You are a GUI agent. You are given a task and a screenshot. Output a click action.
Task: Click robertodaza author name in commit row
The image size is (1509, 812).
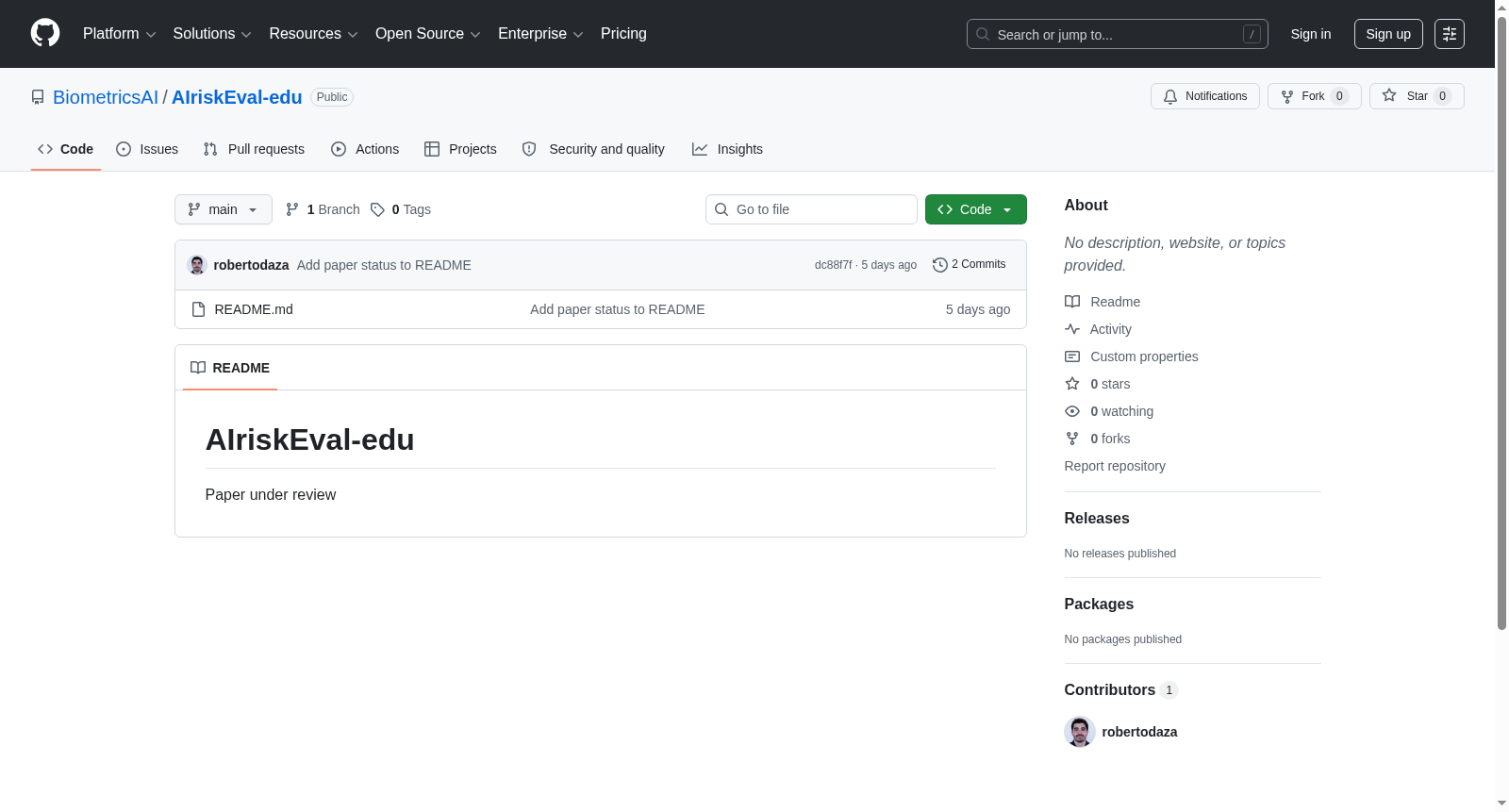251,265
